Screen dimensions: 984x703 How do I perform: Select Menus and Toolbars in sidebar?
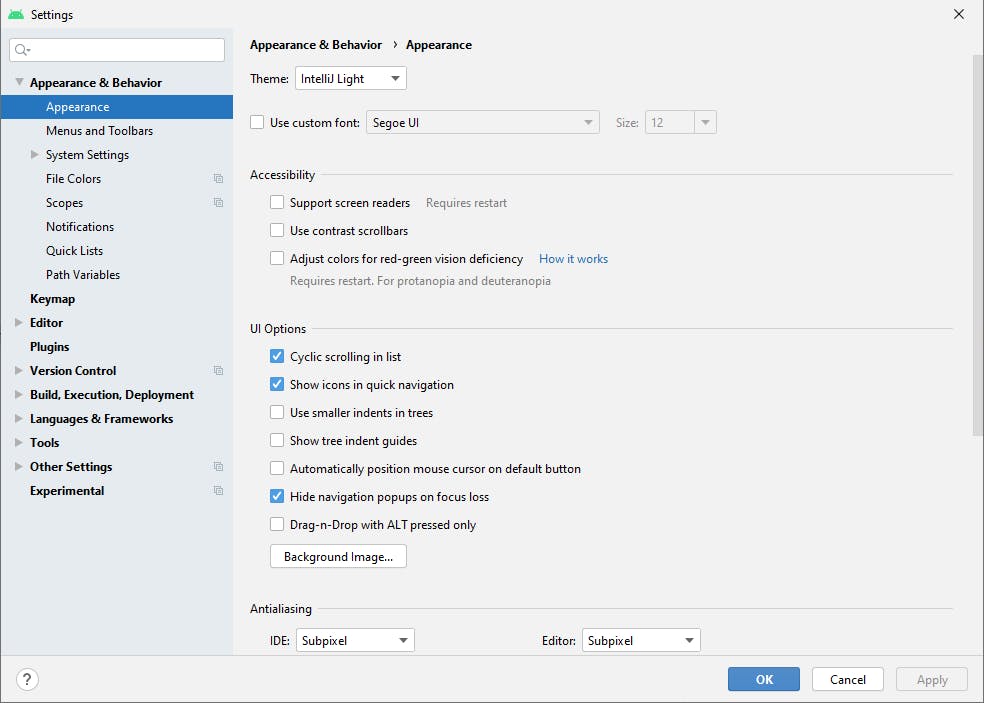tap(99, 131)
